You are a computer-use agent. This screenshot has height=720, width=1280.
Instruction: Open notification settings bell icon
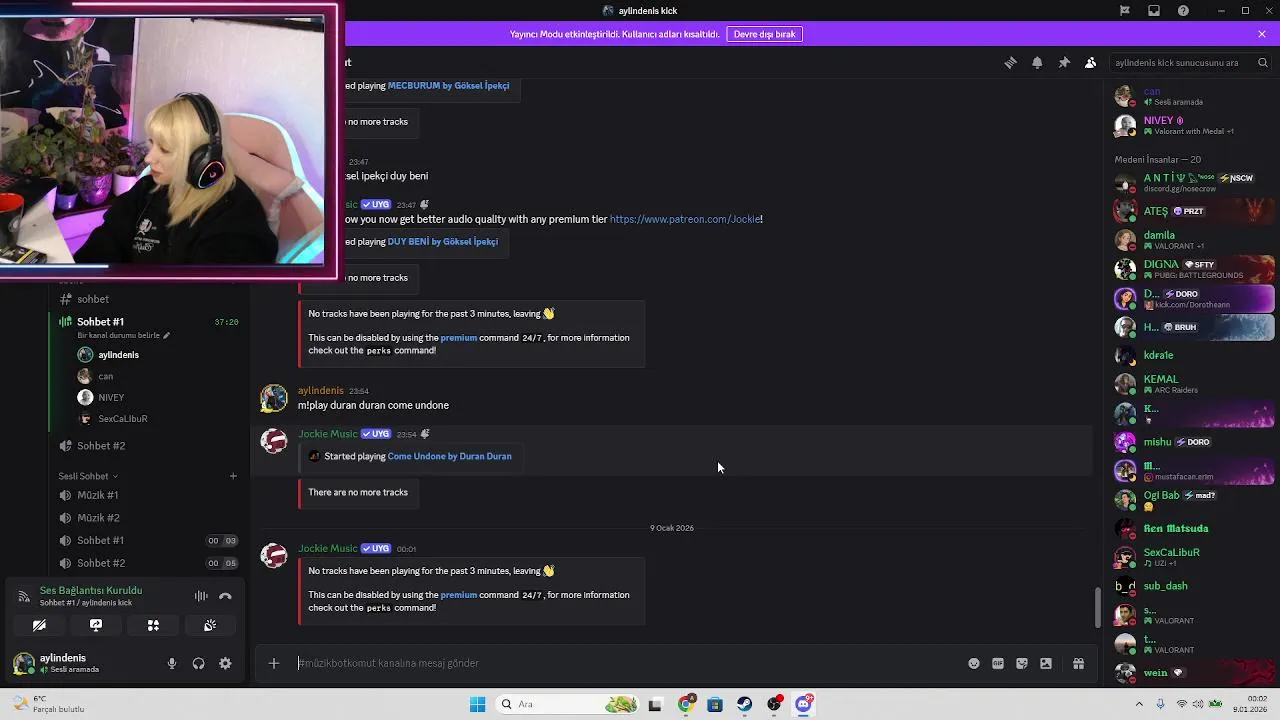coord(1037,62)
